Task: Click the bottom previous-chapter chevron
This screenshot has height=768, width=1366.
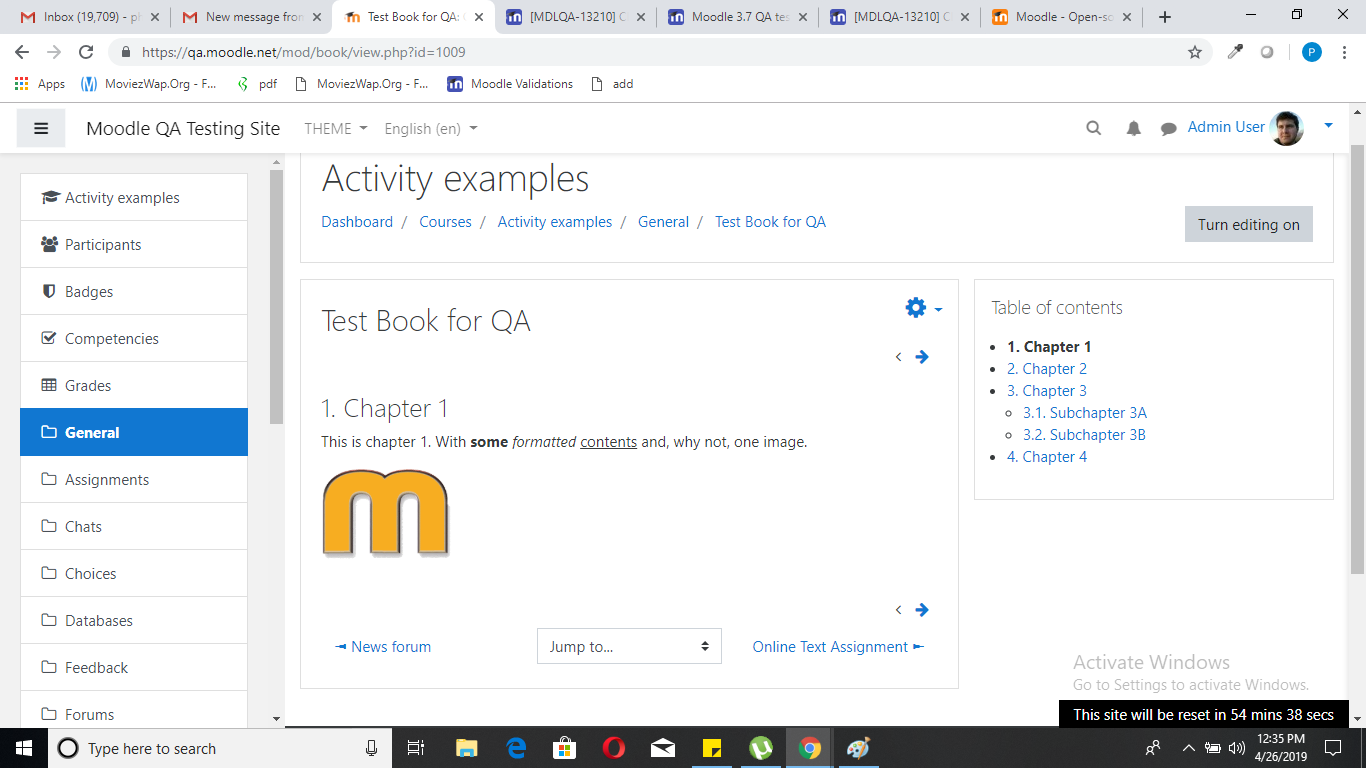Action: [898, 610]
